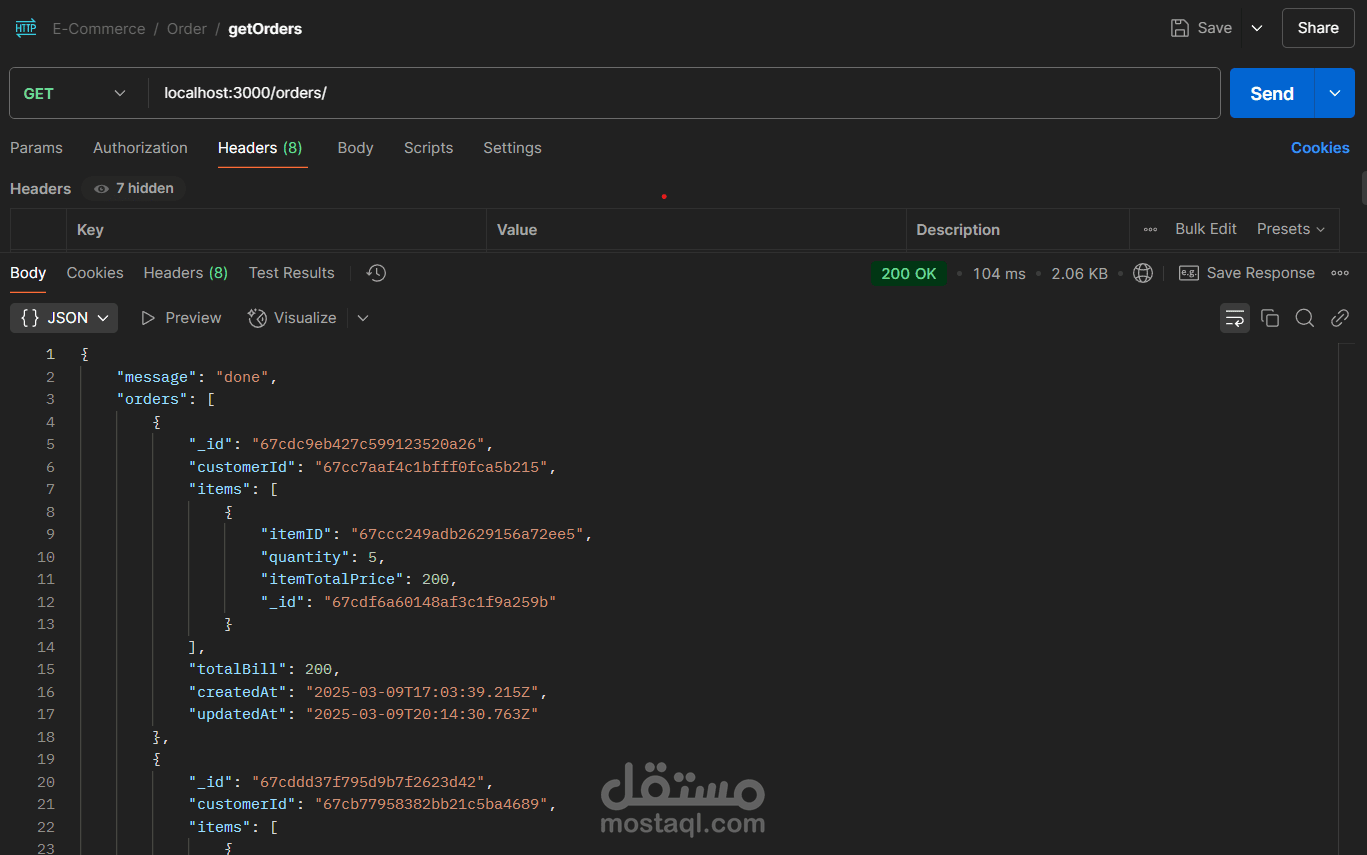Expand the Send button dropdown arrow
This screenshot has height=855, width=1367.
1334,92
